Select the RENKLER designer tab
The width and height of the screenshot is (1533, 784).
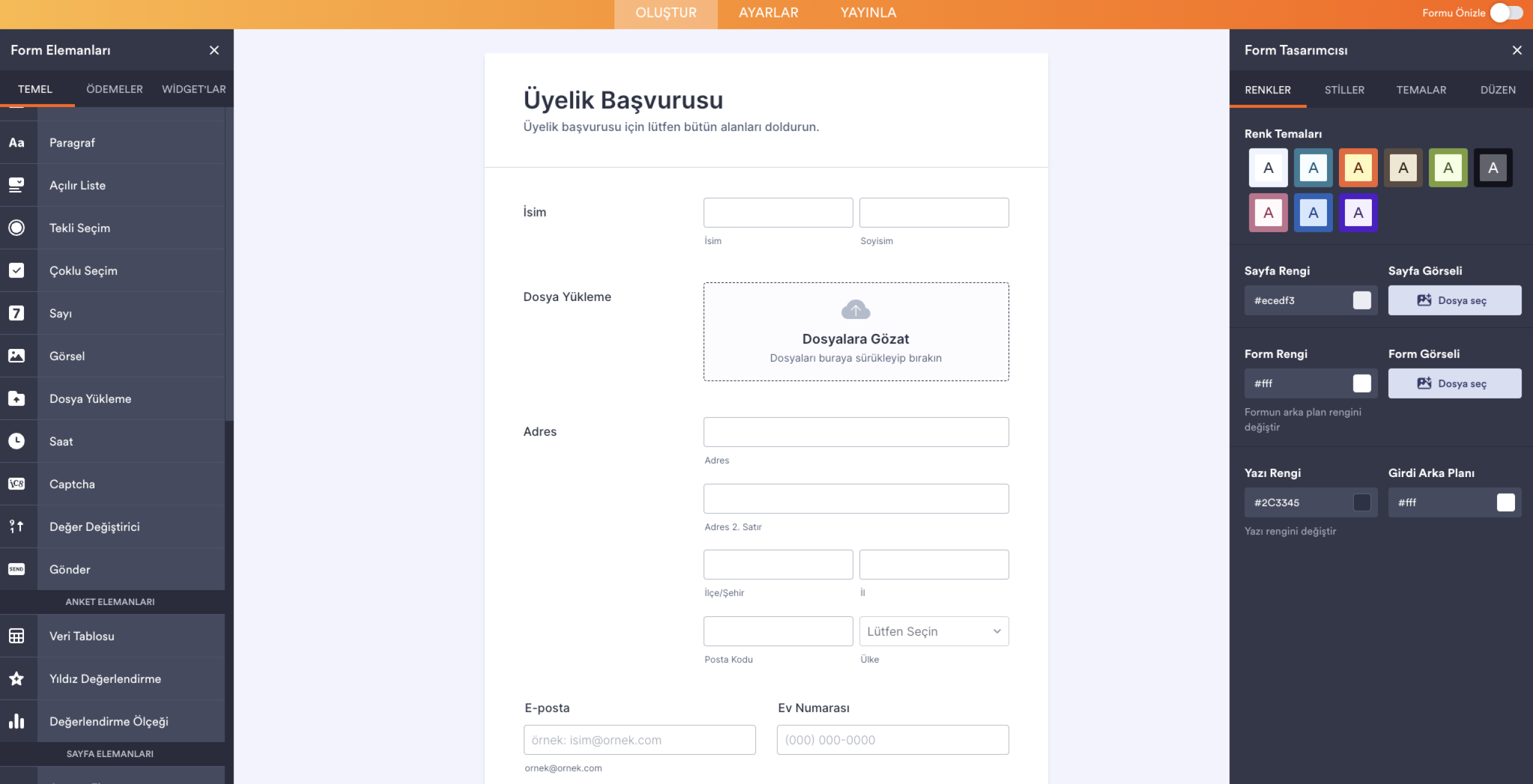point(1268,90)
